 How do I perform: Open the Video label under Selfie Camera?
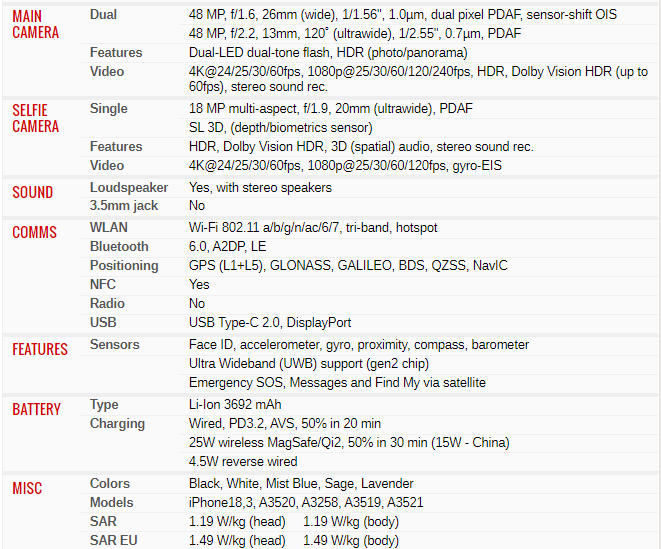[107, 165]
